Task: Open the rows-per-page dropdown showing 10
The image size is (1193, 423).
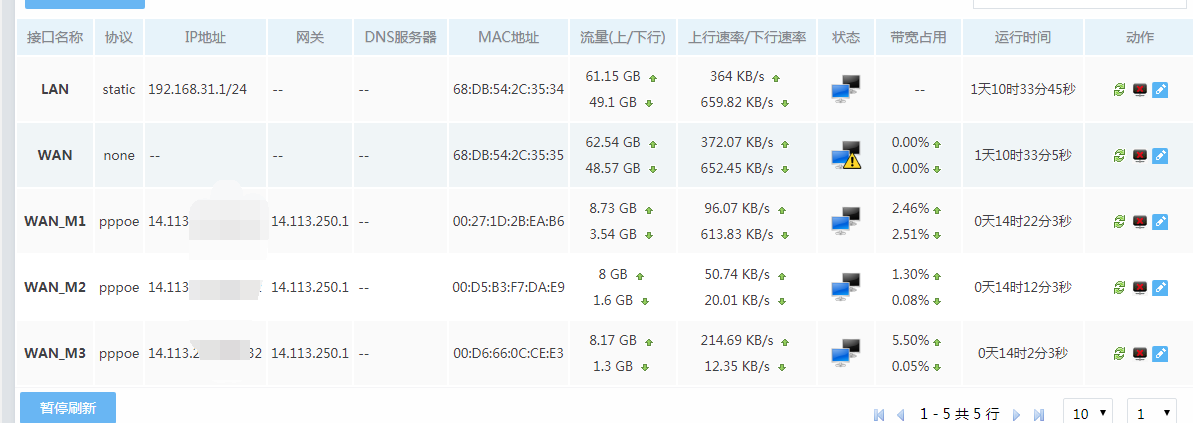Action: [x=1089, y=413]
